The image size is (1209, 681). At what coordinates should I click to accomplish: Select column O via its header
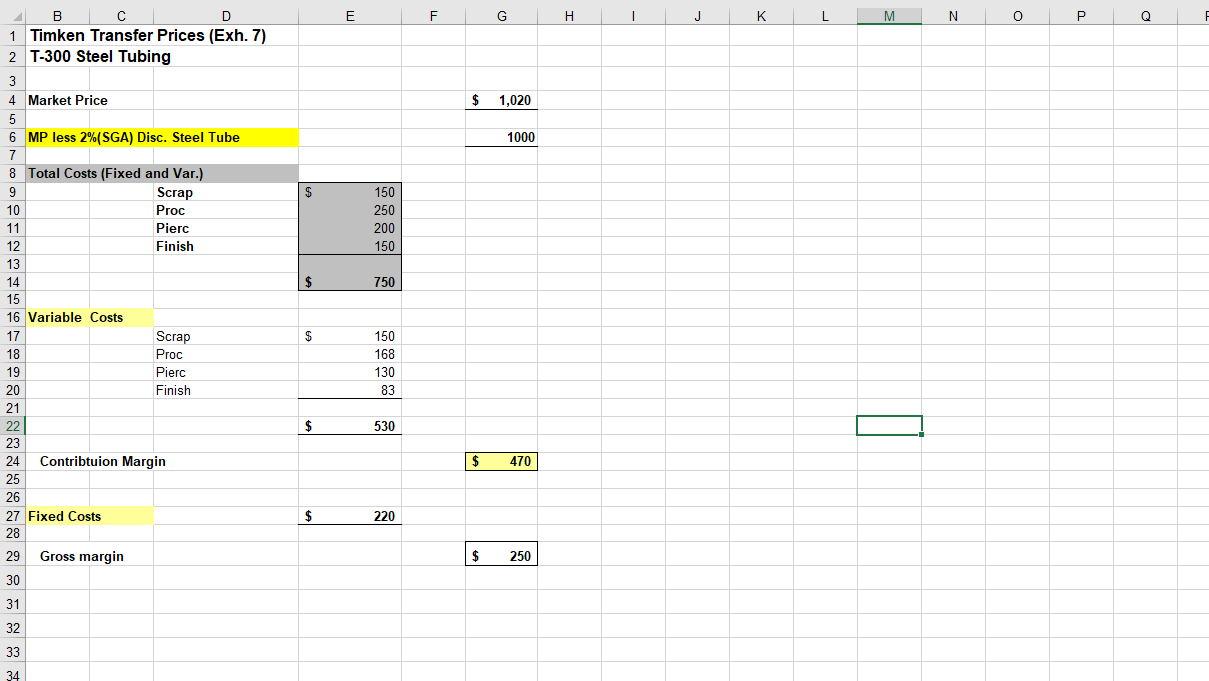1017,16
